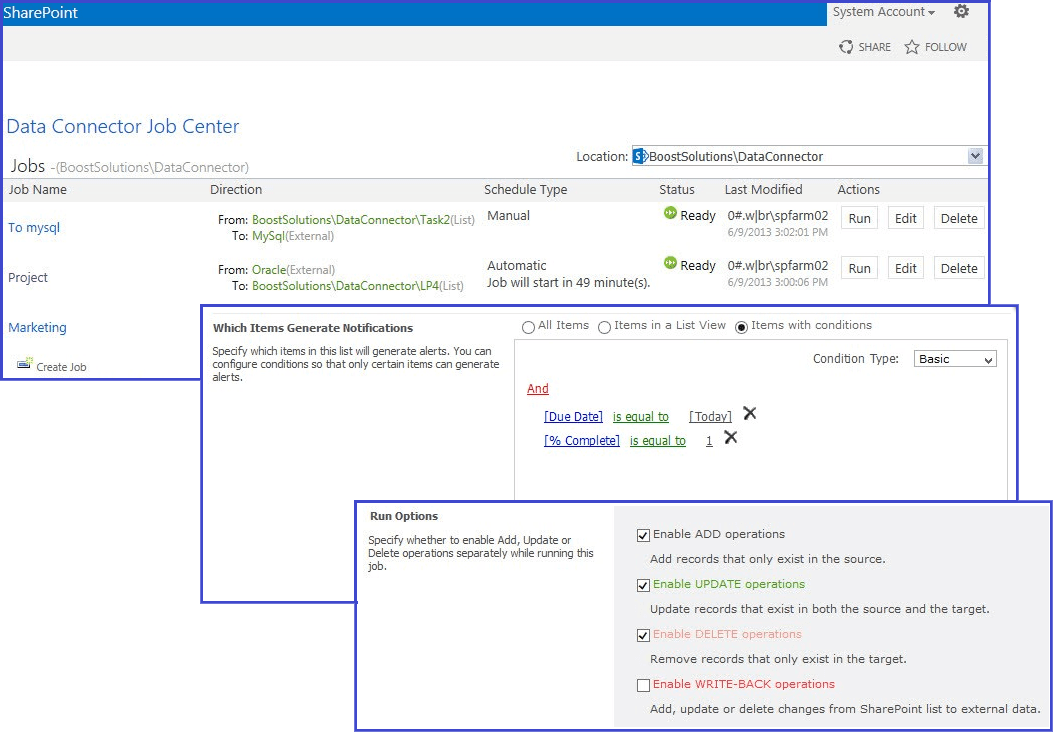Remove the Due Date condition with X

[x=749, y=413]
